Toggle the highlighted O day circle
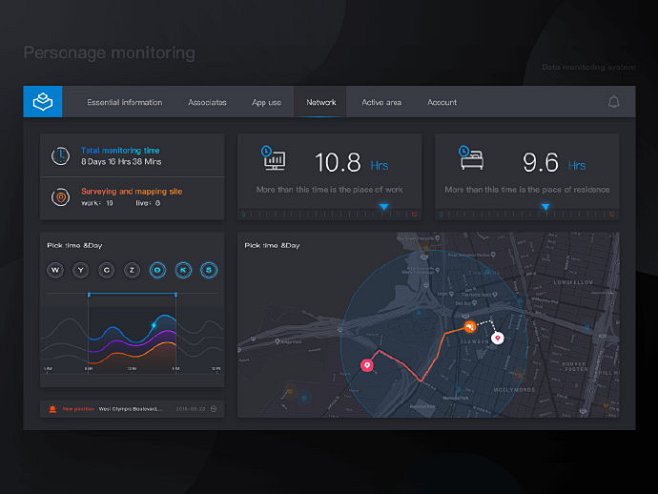Screen dimensions: 658x494 click(157, 270)
